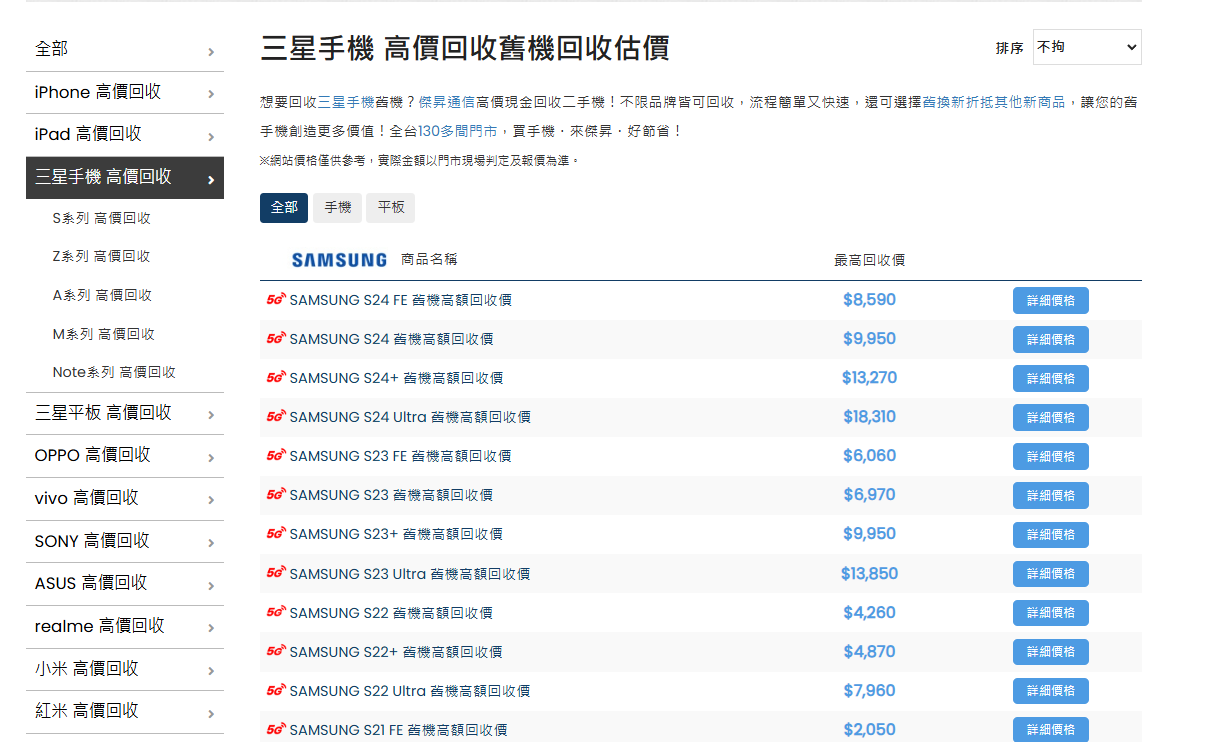Click 詳細價格 for SAMSUNG S22 at $4,260
Screen dimensions: 1207x742
click(x=1050, y=612)
